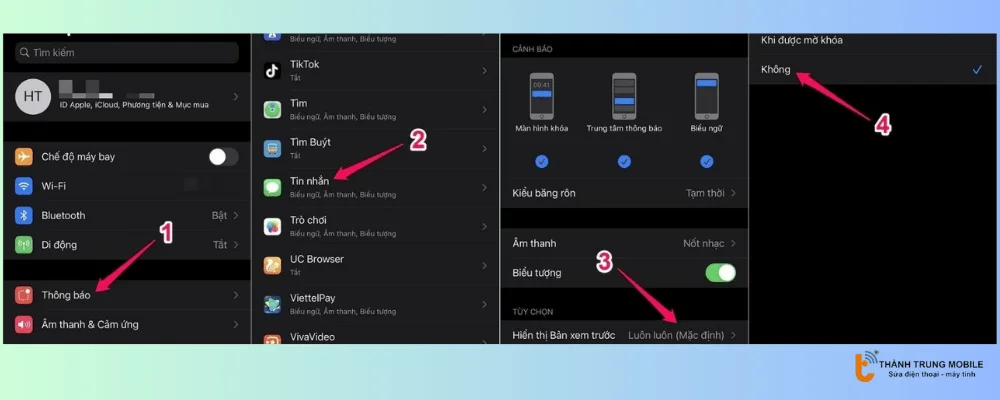Tap the ViettelPay app icon
The height and width of the screenshot is (400, 1000).
click(x=272, y=304)
